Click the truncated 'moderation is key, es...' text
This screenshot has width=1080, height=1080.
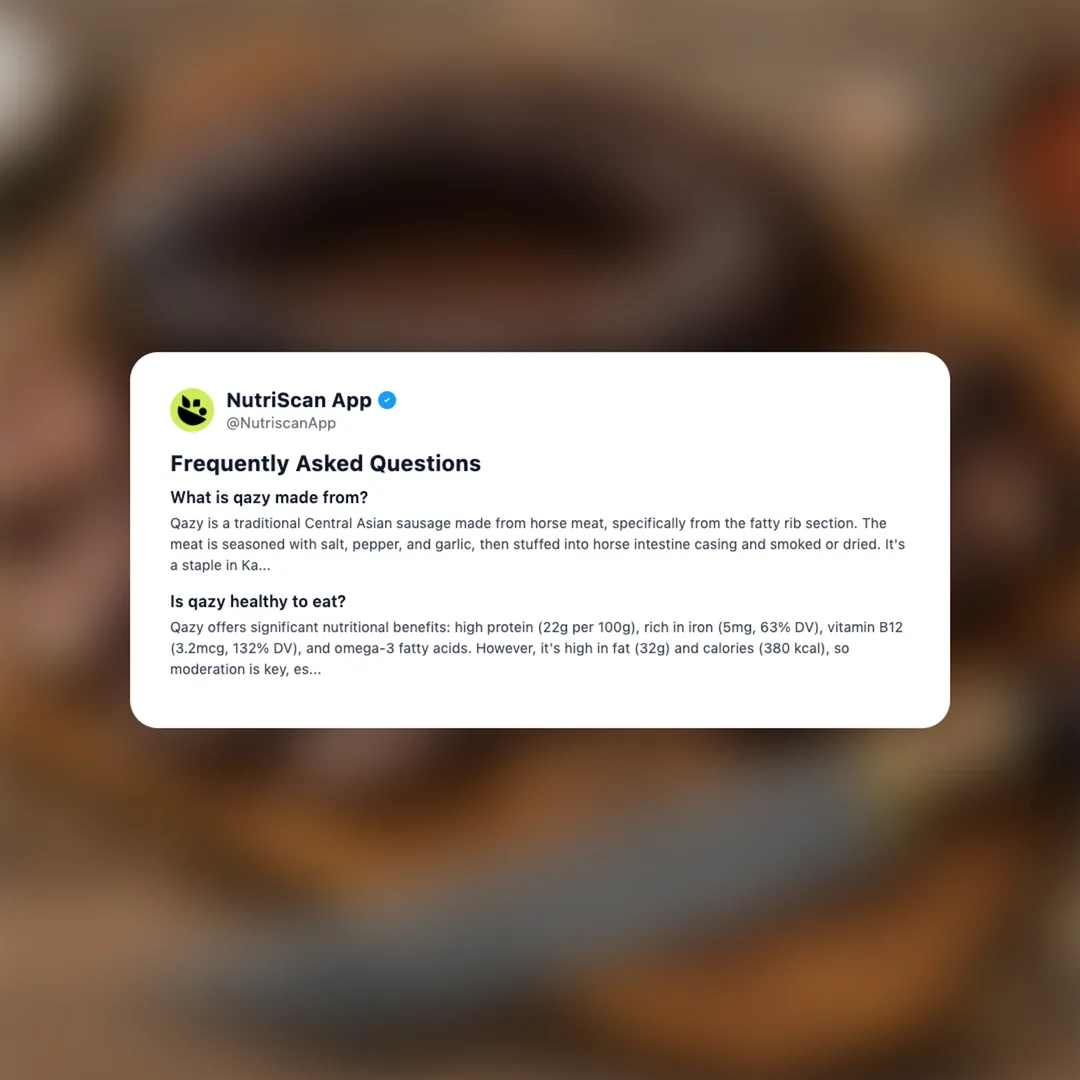point(245,669)
